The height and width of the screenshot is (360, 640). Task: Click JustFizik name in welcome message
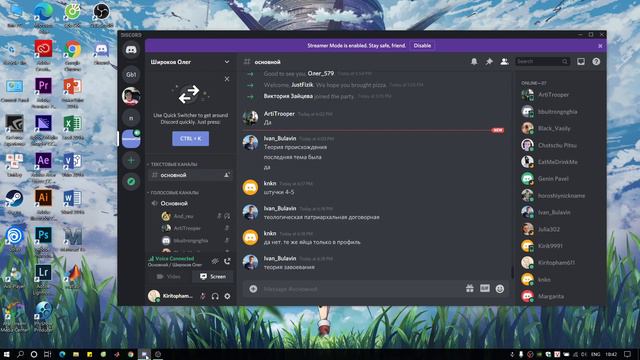[302, 85]
